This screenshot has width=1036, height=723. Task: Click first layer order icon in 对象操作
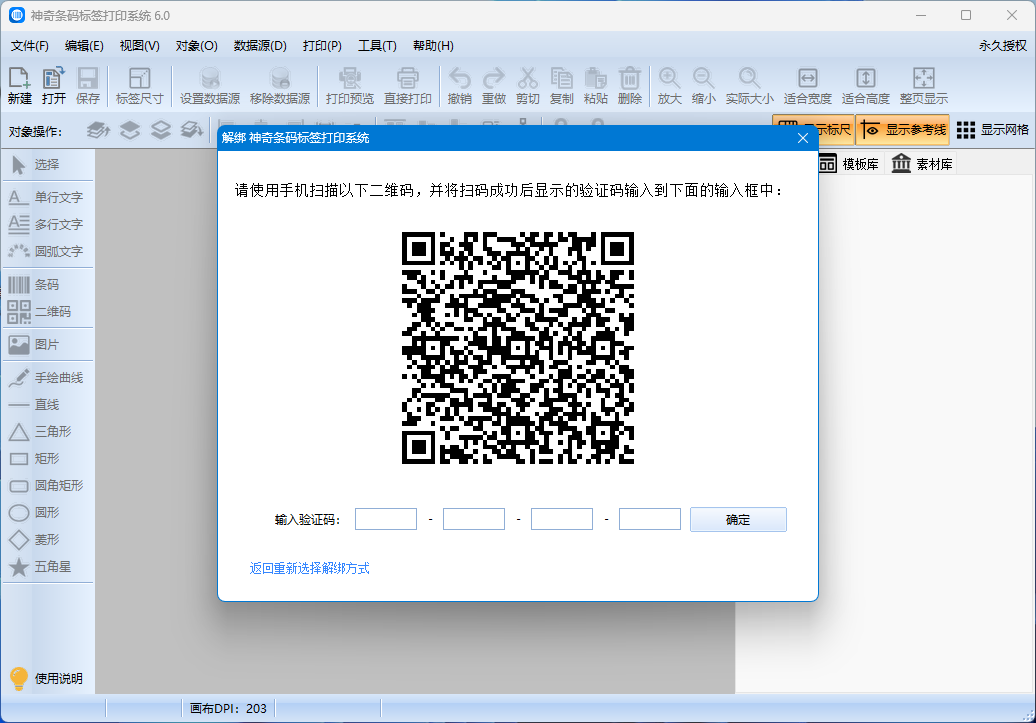tap(98, 130)
